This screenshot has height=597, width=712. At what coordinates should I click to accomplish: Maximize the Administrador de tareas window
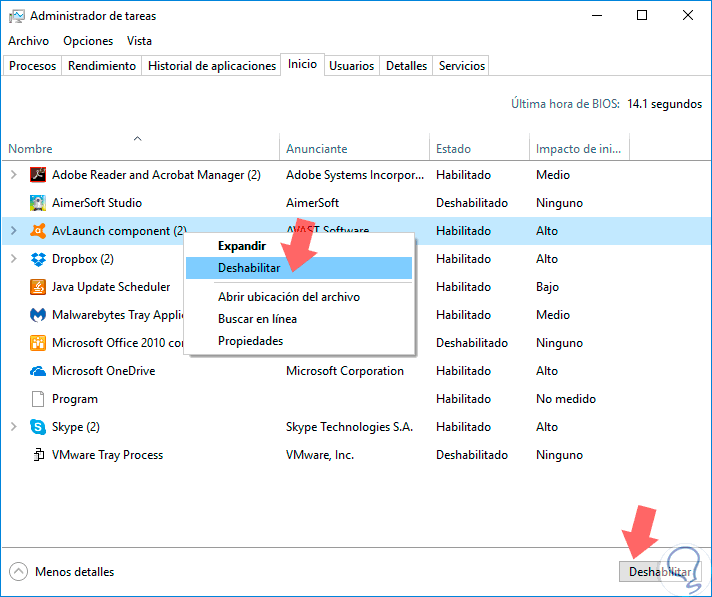click(x=642, y=15)
